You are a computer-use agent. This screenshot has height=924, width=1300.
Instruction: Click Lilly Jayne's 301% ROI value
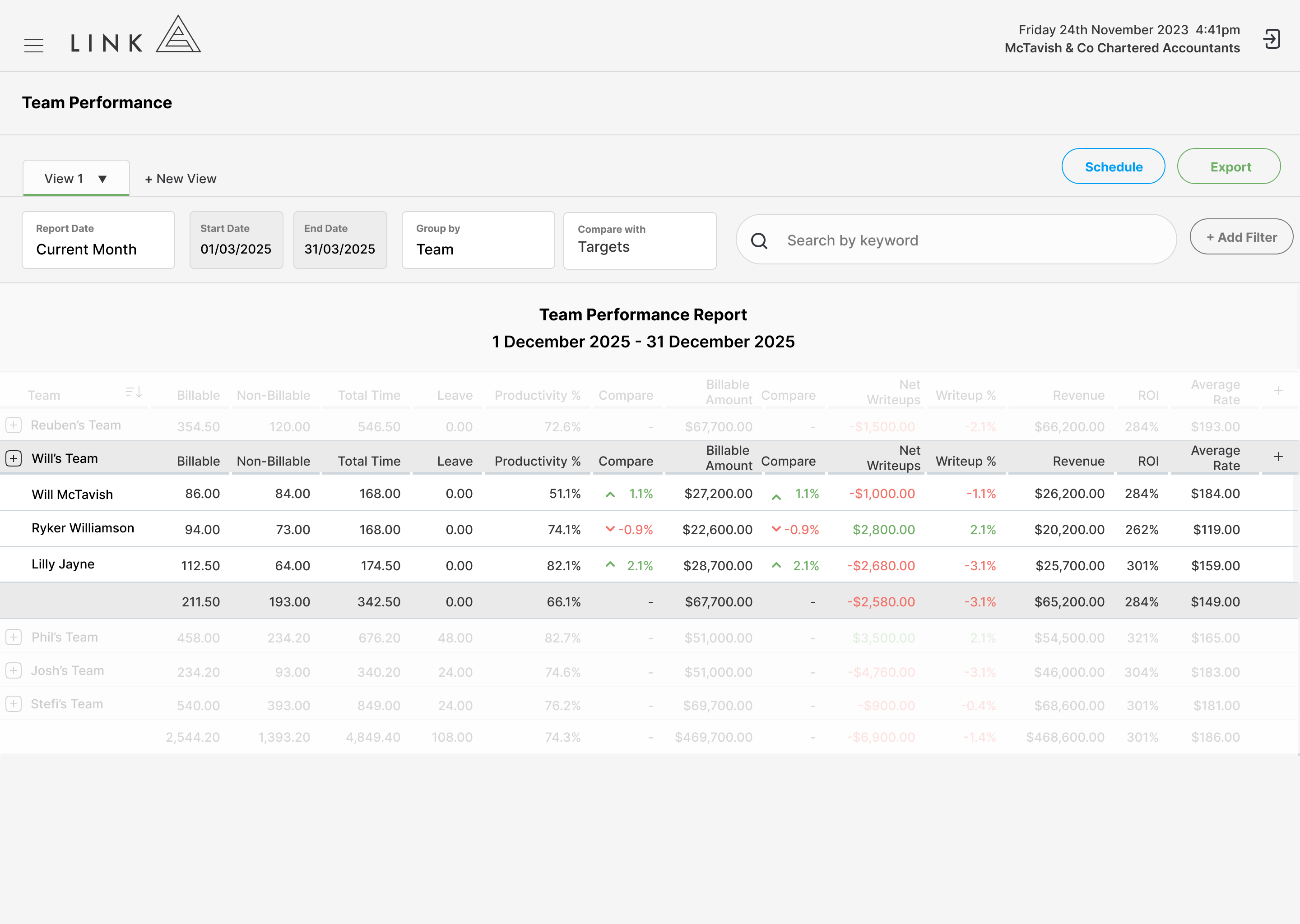(1142, 566)
